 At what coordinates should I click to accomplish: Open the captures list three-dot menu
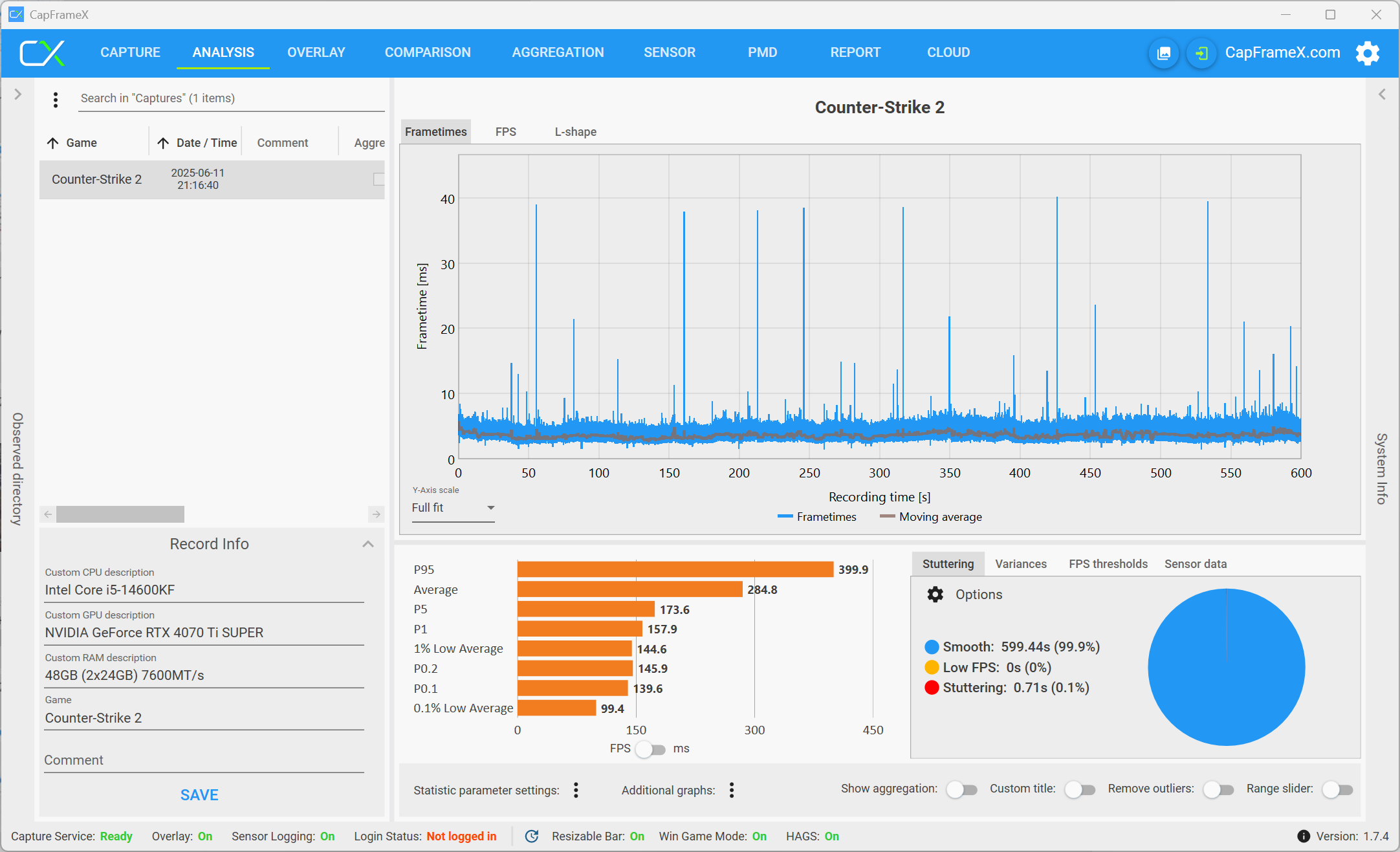click(x=56, y=100)
